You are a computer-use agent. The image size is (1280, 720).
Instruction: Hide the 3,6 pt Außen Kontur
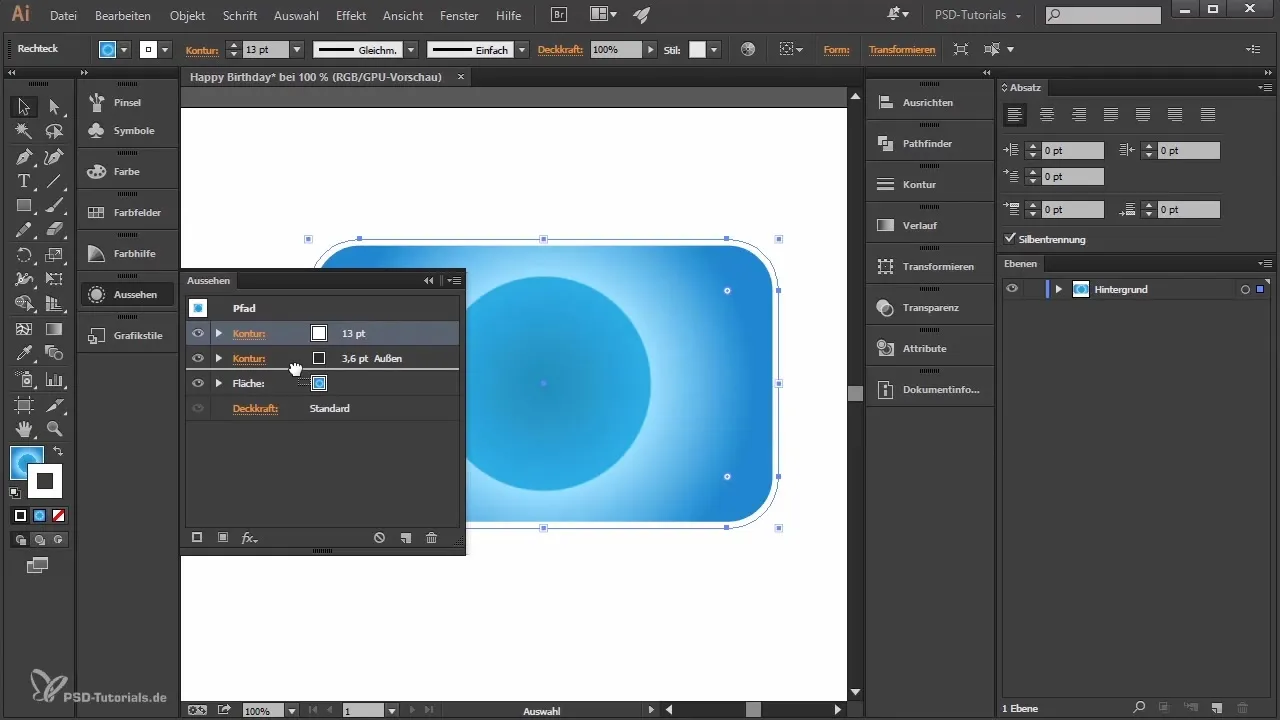pos(198,358)
